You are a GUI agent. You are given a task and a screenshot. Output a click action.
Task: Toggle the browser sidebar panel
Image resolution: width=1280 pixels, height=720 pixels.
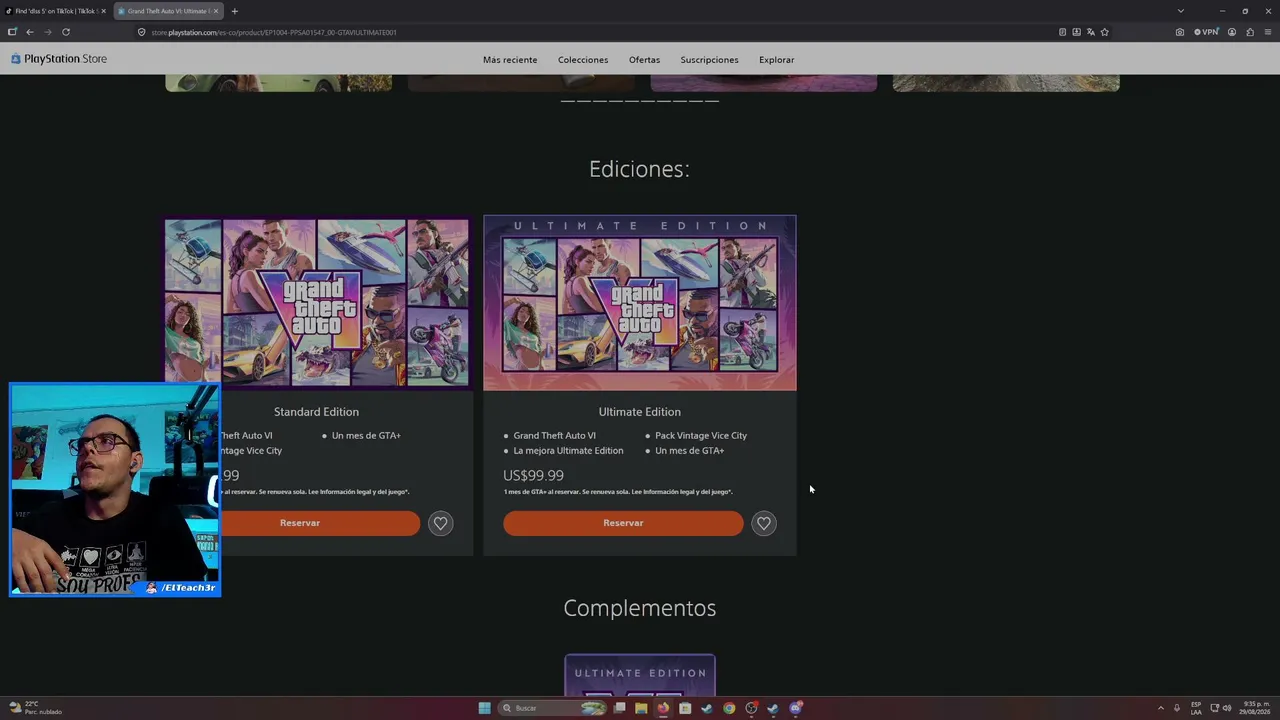tap(12, 32)
